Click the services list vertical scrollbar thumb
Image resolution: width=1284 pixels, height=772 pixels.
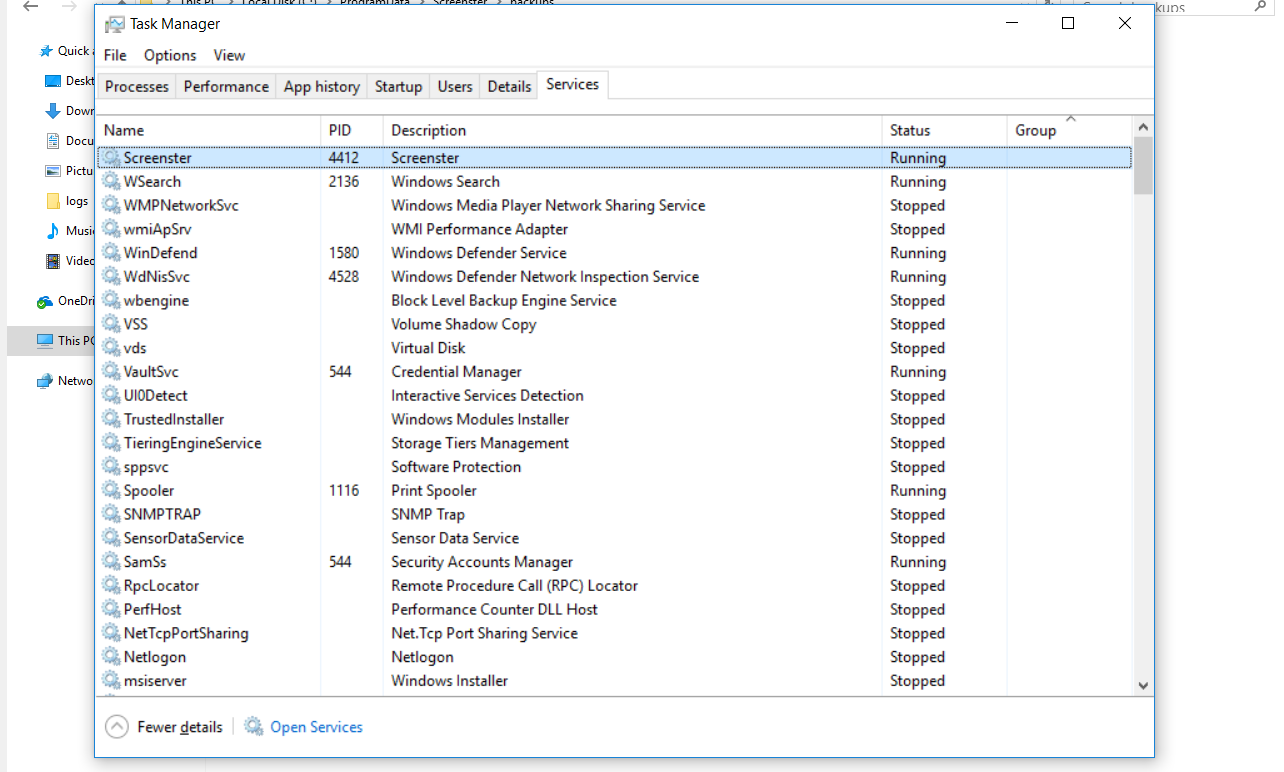click(1143, 165)
